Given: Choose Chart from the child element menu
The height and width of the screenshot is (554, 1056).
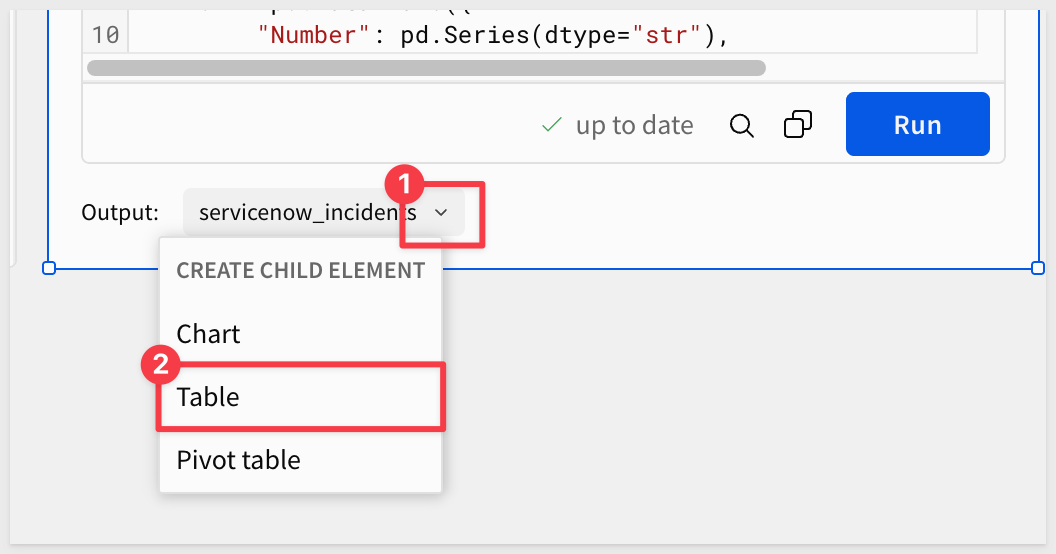Looking at the screenshot, I should coord(209,333).
